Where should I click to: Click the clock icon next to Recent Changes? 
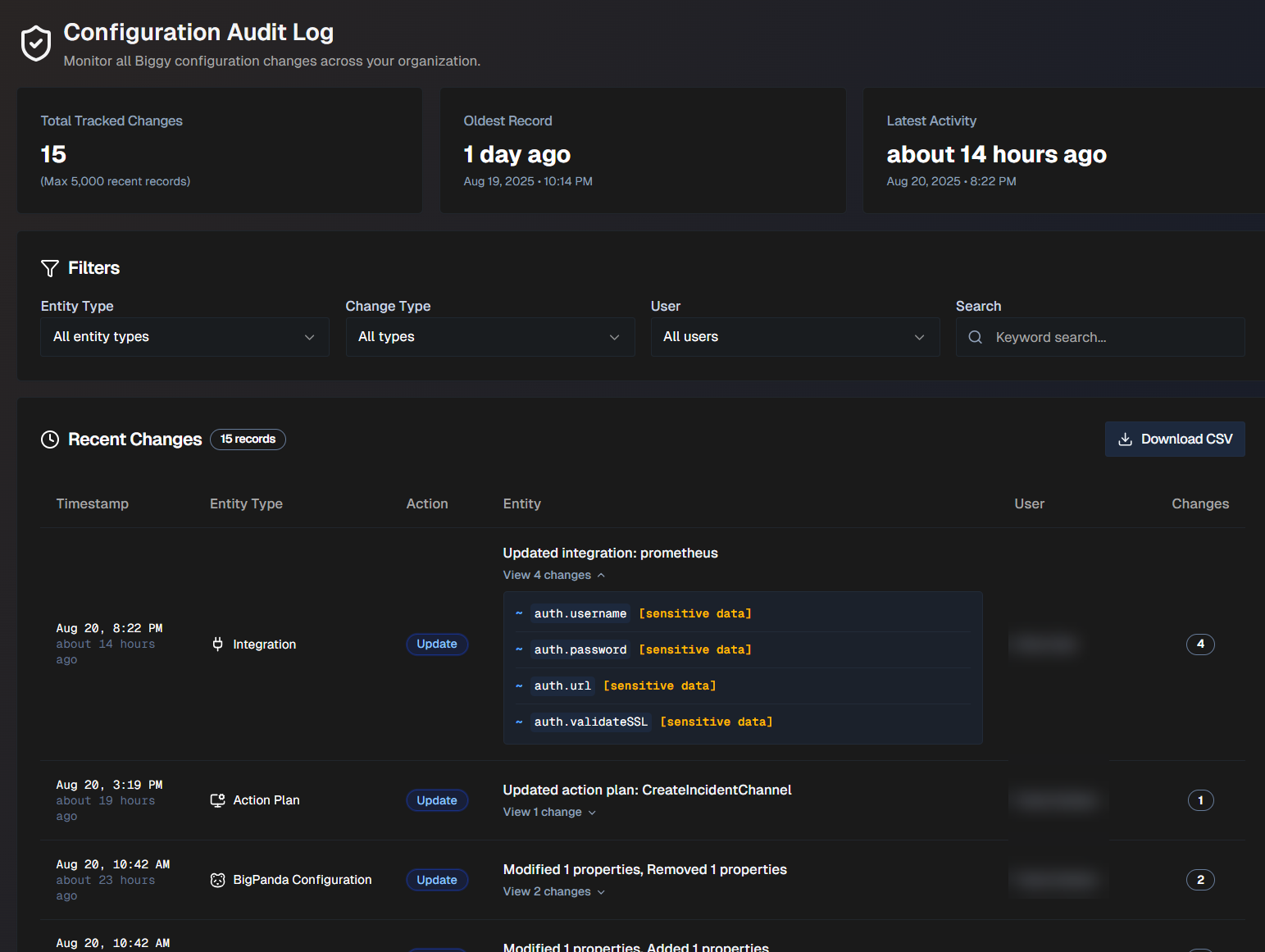[x=49, y=439]
